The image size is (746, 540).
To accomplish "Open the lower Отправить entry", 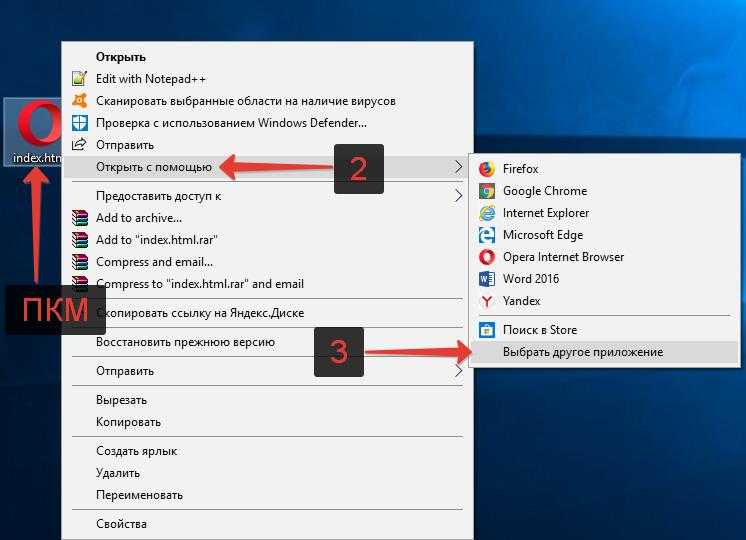I will coord(267,371).
